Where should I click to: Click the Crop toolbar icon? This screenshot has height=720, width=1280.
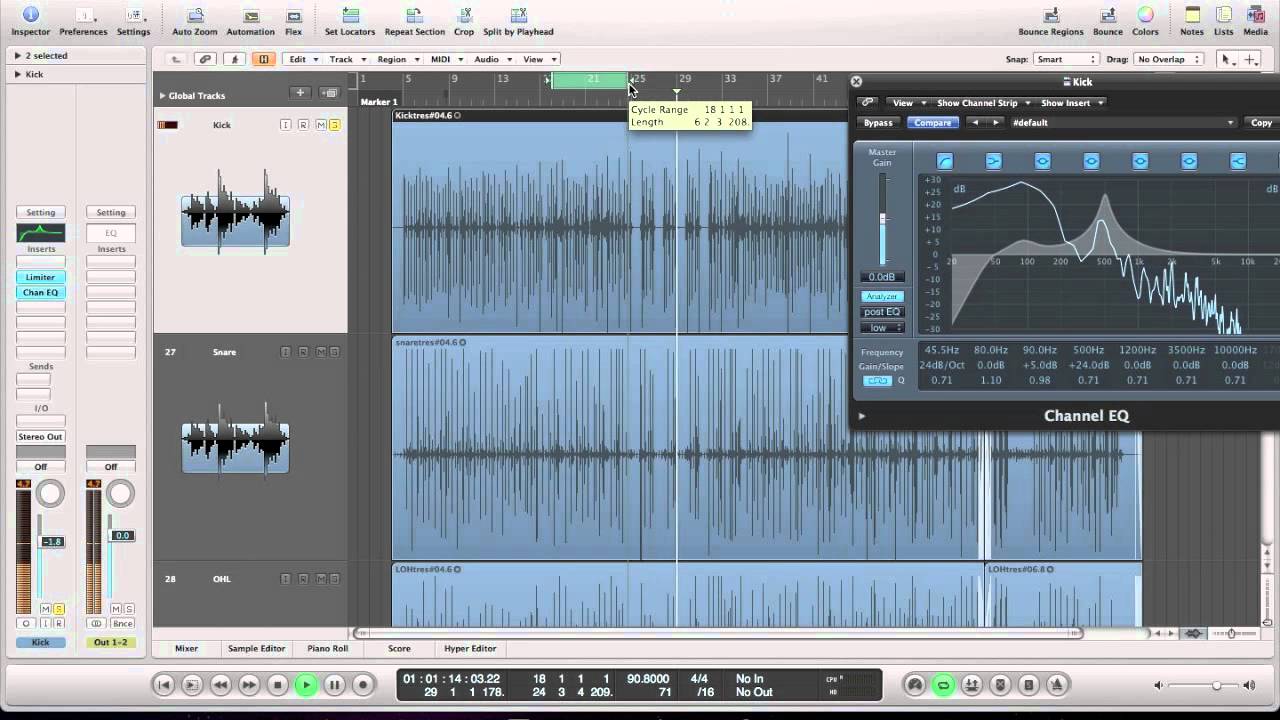tap(464, 16)
